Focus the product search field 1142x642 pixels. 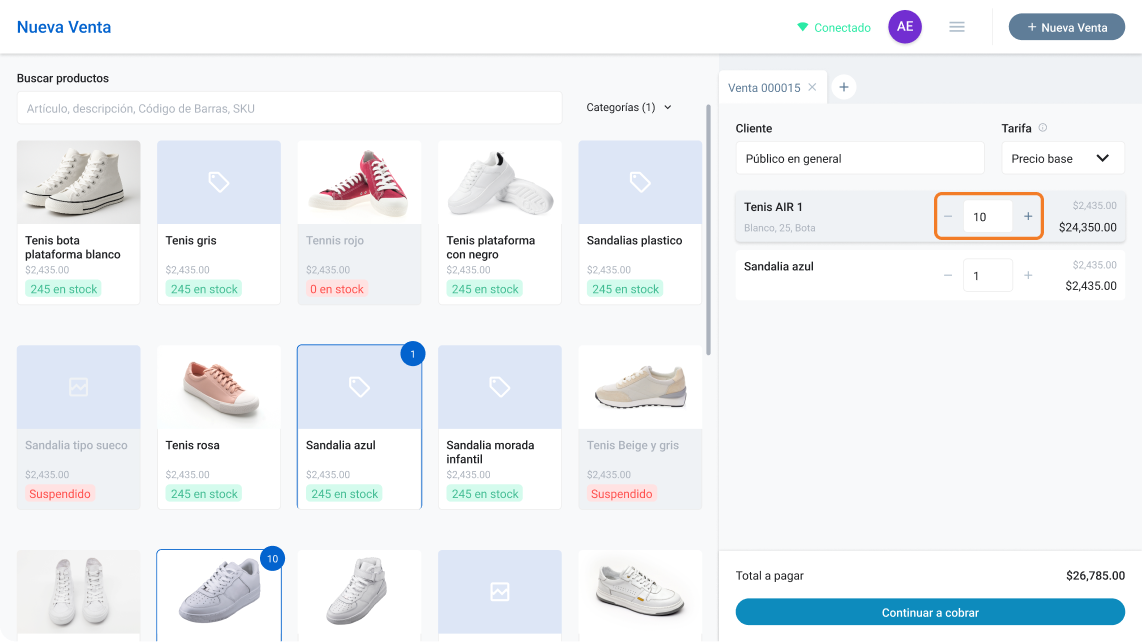pos(289,109)
